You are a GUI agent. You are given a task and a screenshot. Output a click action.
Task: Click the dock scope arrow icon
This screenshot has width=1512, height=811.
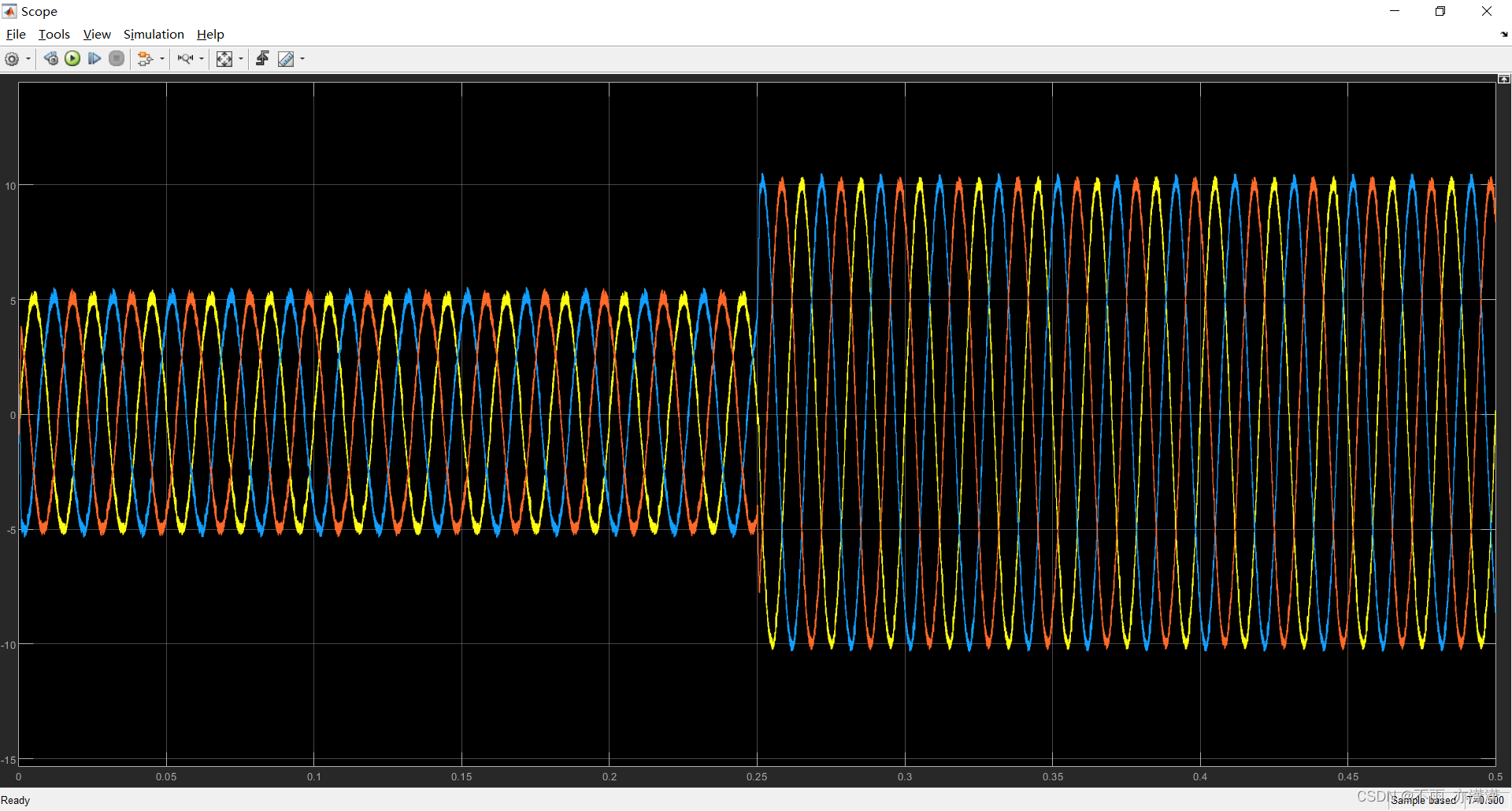(1503, 35)
